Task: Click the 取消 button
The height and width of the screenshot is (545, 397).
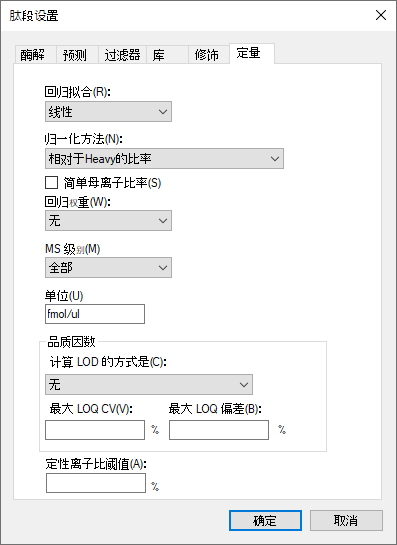Action: 346,520
